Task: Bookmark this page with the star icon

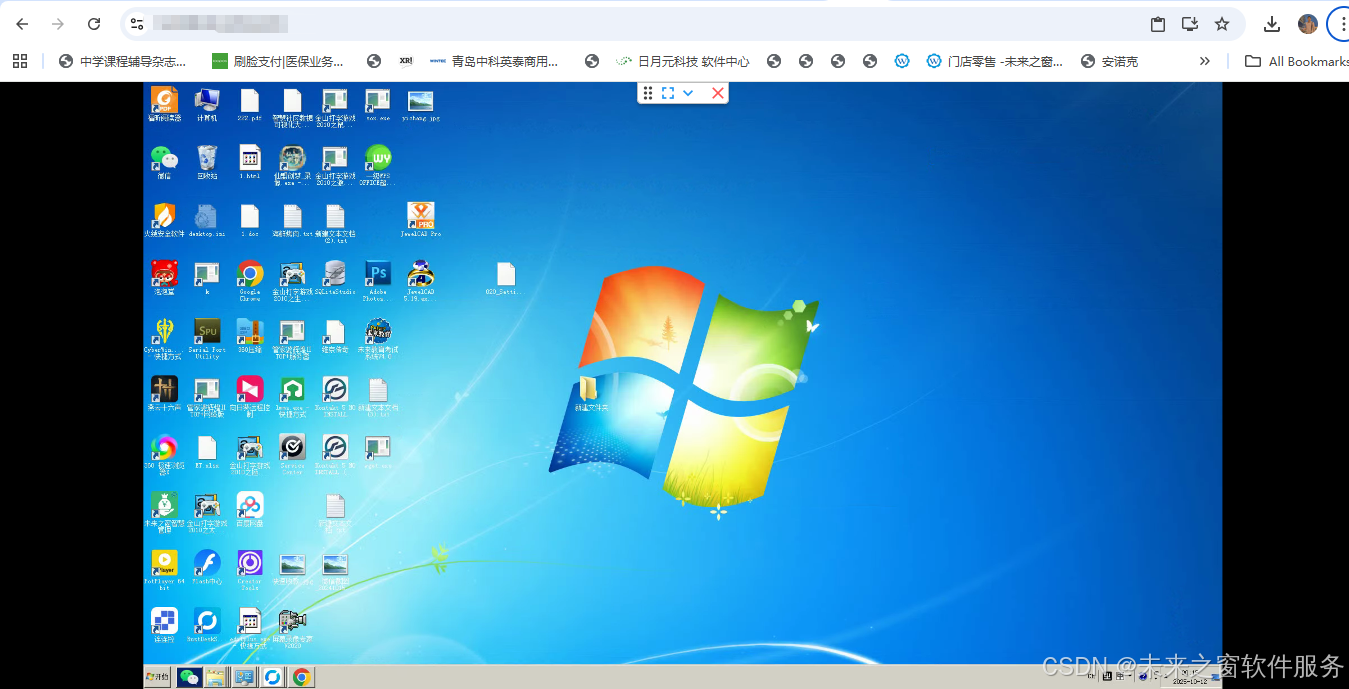Action: click(x=1222, y=24)
